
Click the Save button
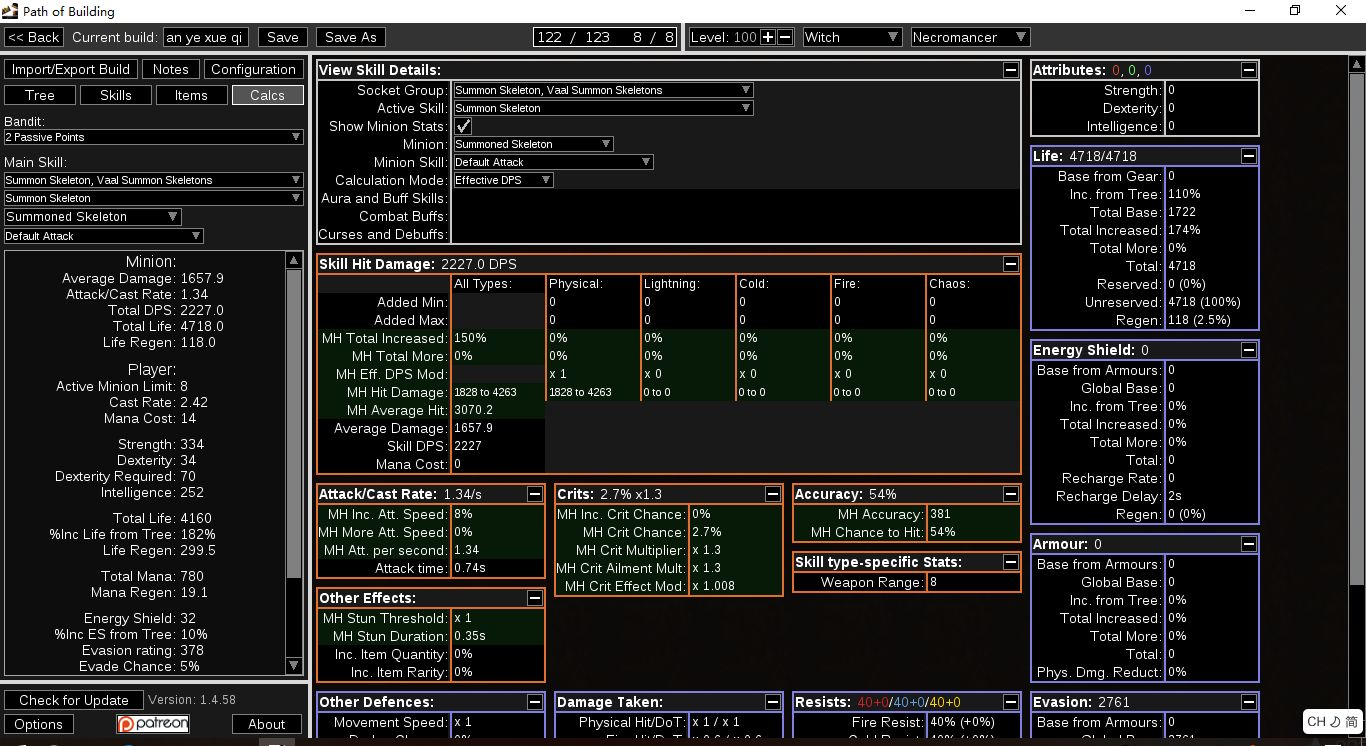point(283,37)
